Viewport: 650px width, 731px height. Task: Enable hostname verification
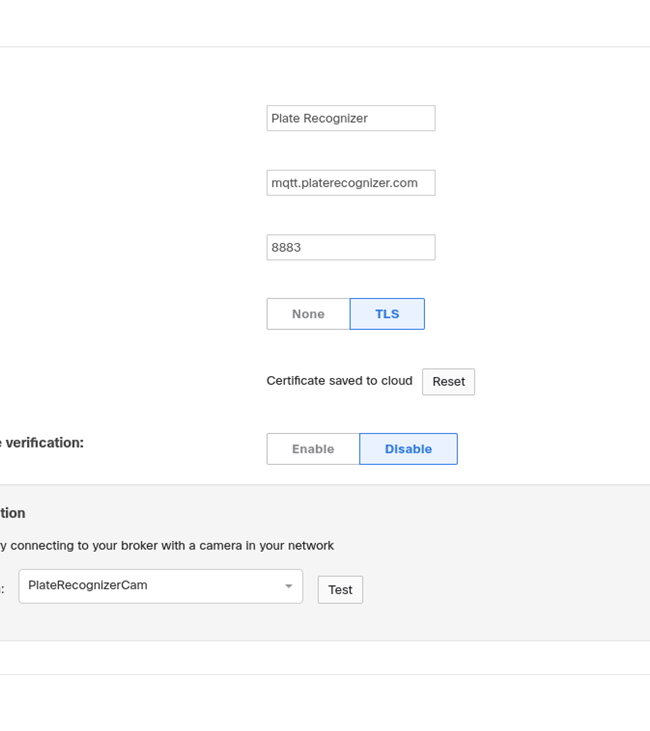point(313,449)
